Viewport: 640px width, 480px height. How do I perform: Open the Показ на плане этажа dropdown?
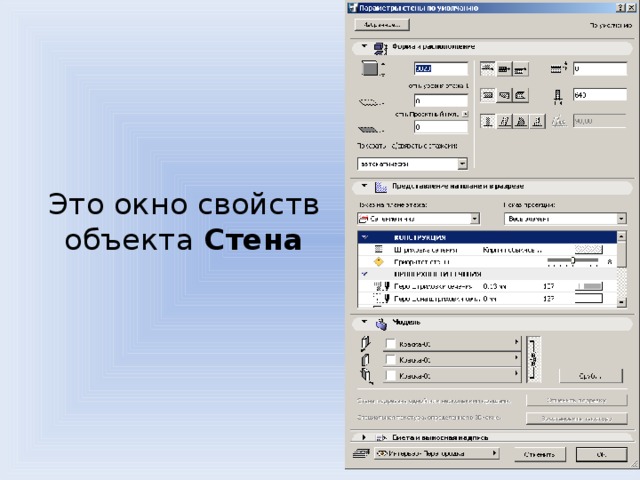tap(418, 219)
